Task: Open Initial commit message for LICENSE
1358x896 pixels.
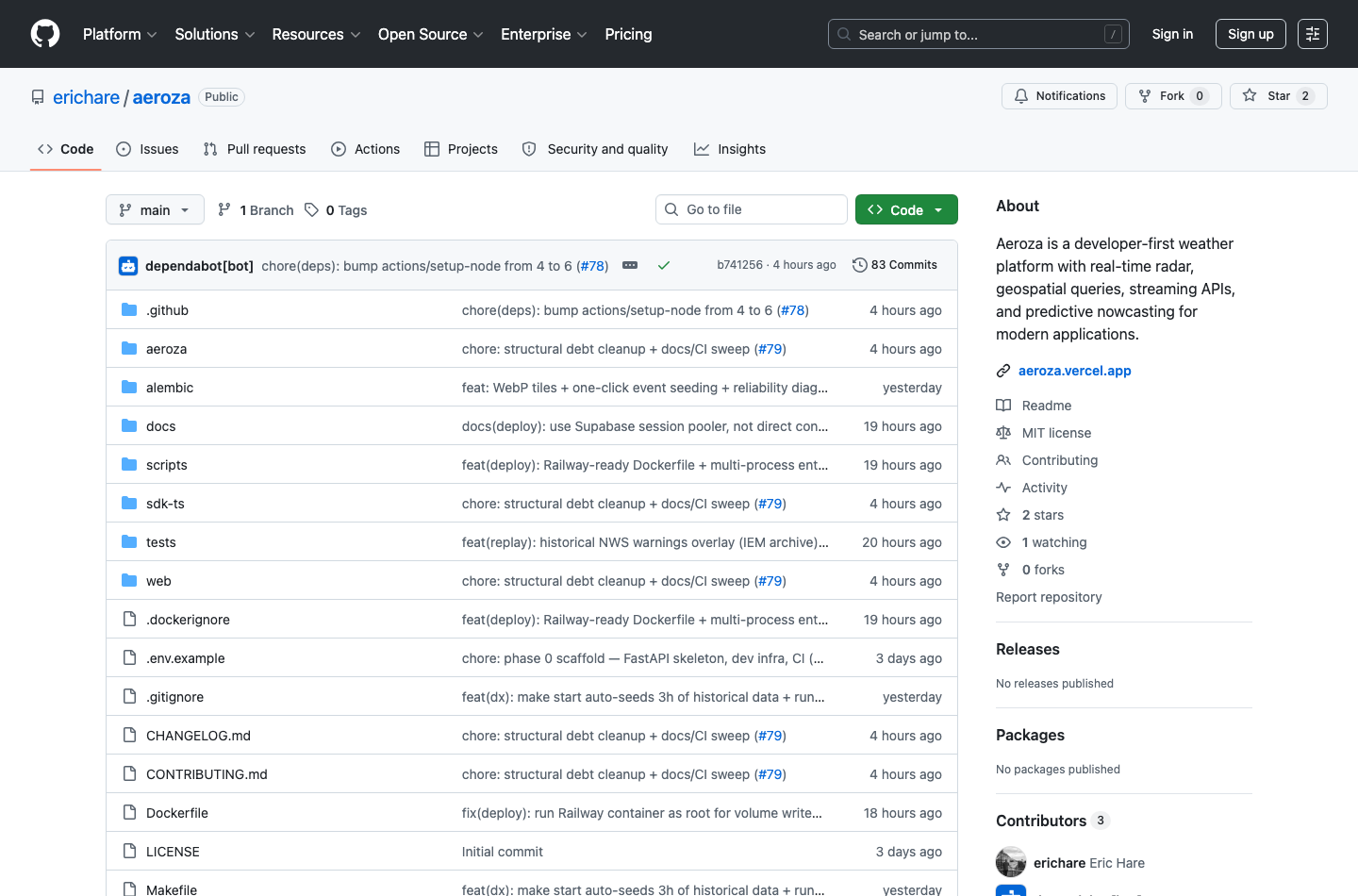Action: pos(503,852)
